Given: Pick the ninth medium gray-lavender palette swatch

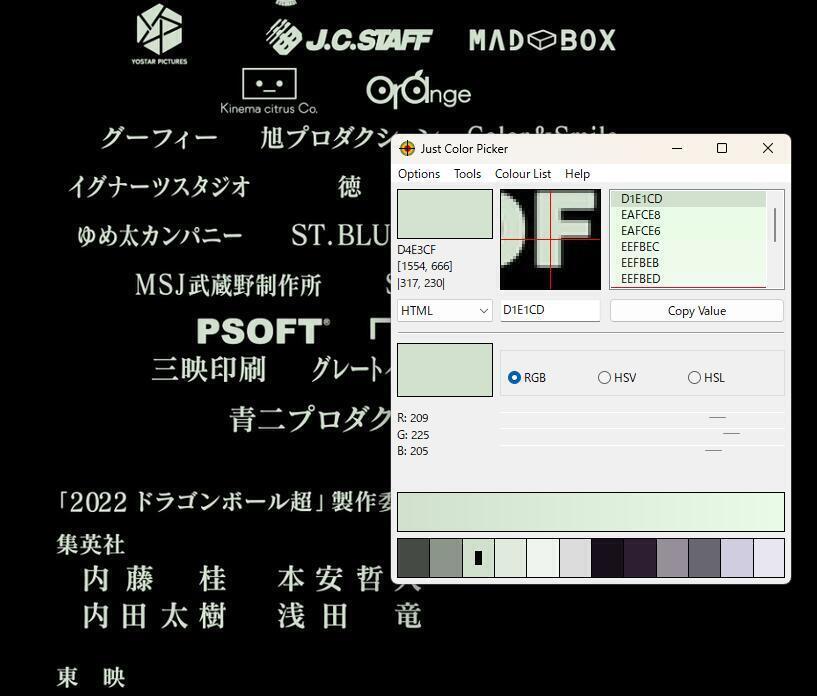Looking at the screenshot, I should [672, 558].
